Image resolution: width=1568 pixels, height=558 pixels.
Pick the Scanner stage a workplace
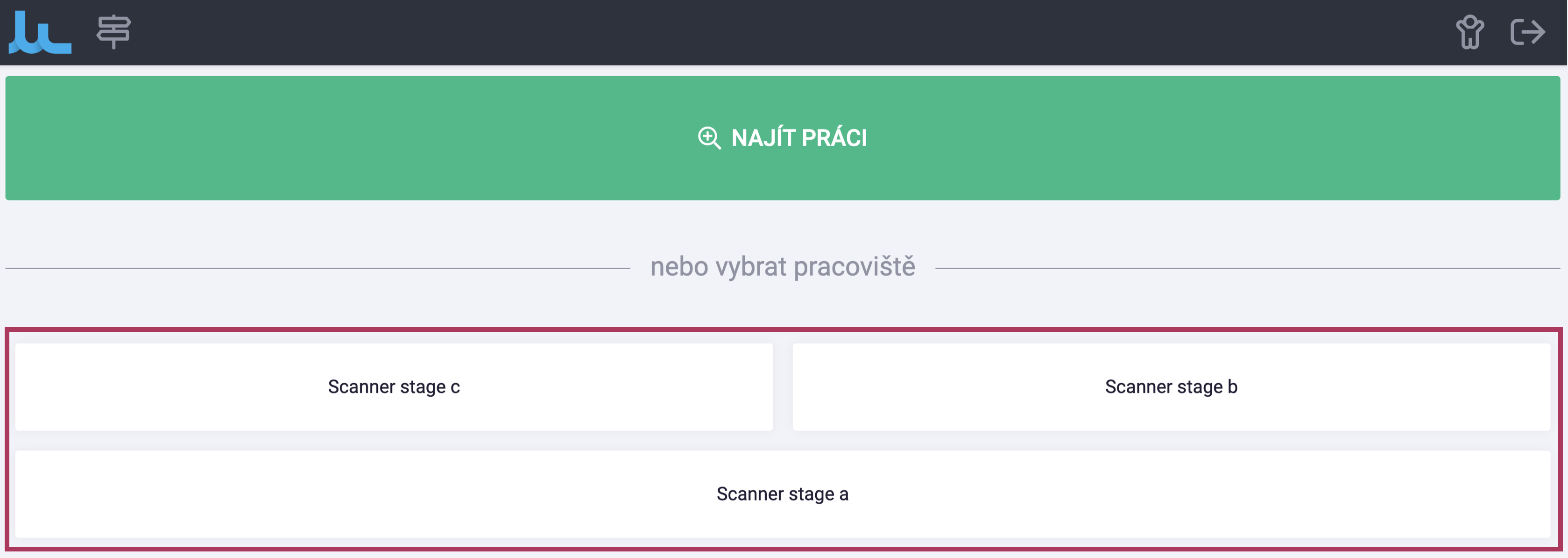[x=782, y=494]
